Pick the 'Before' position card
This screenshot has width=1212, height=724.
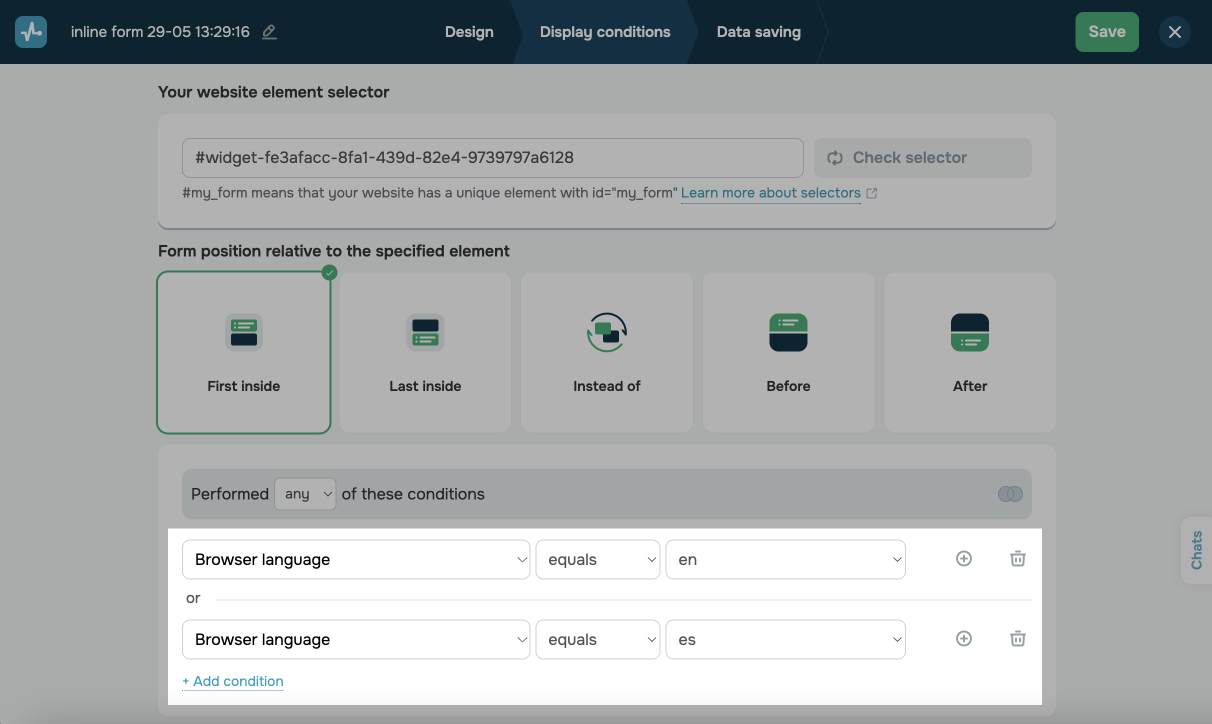788,353
